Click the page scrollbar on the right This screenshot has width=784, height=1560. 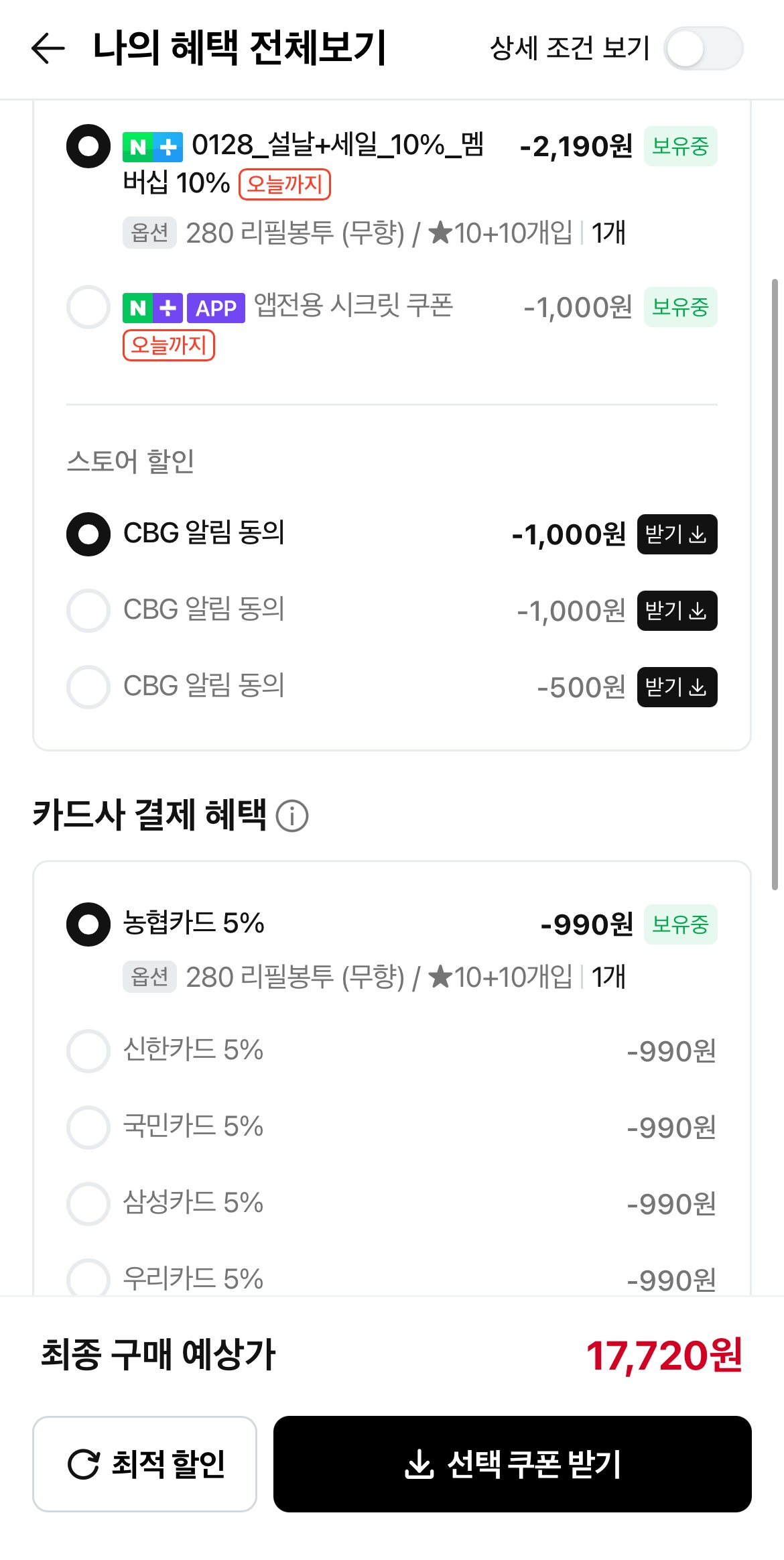[775, 583]
